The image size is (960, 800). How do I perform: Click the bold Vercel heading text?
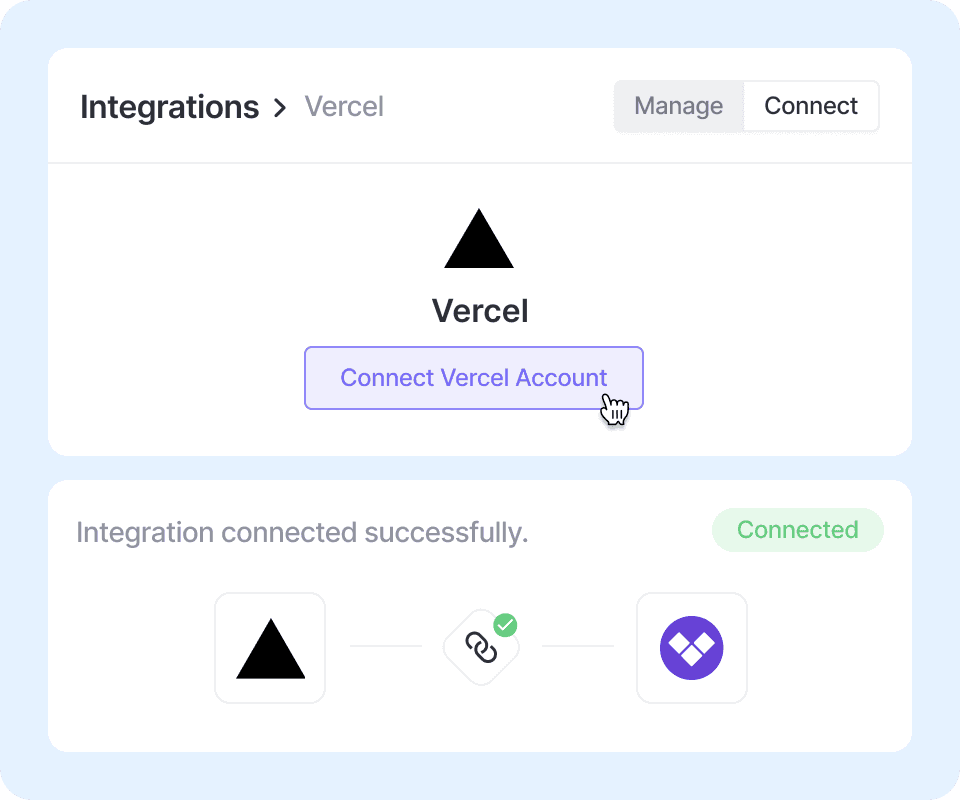click(480, 311)
